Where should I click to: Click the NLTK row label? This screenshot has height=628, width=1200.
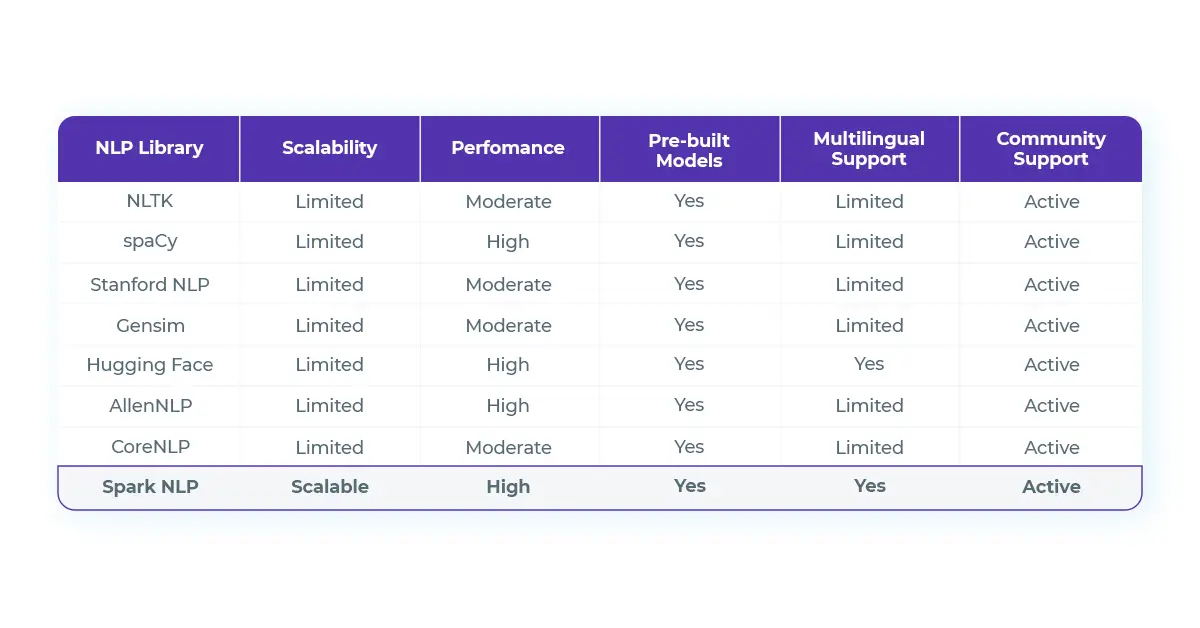(149, 201)
